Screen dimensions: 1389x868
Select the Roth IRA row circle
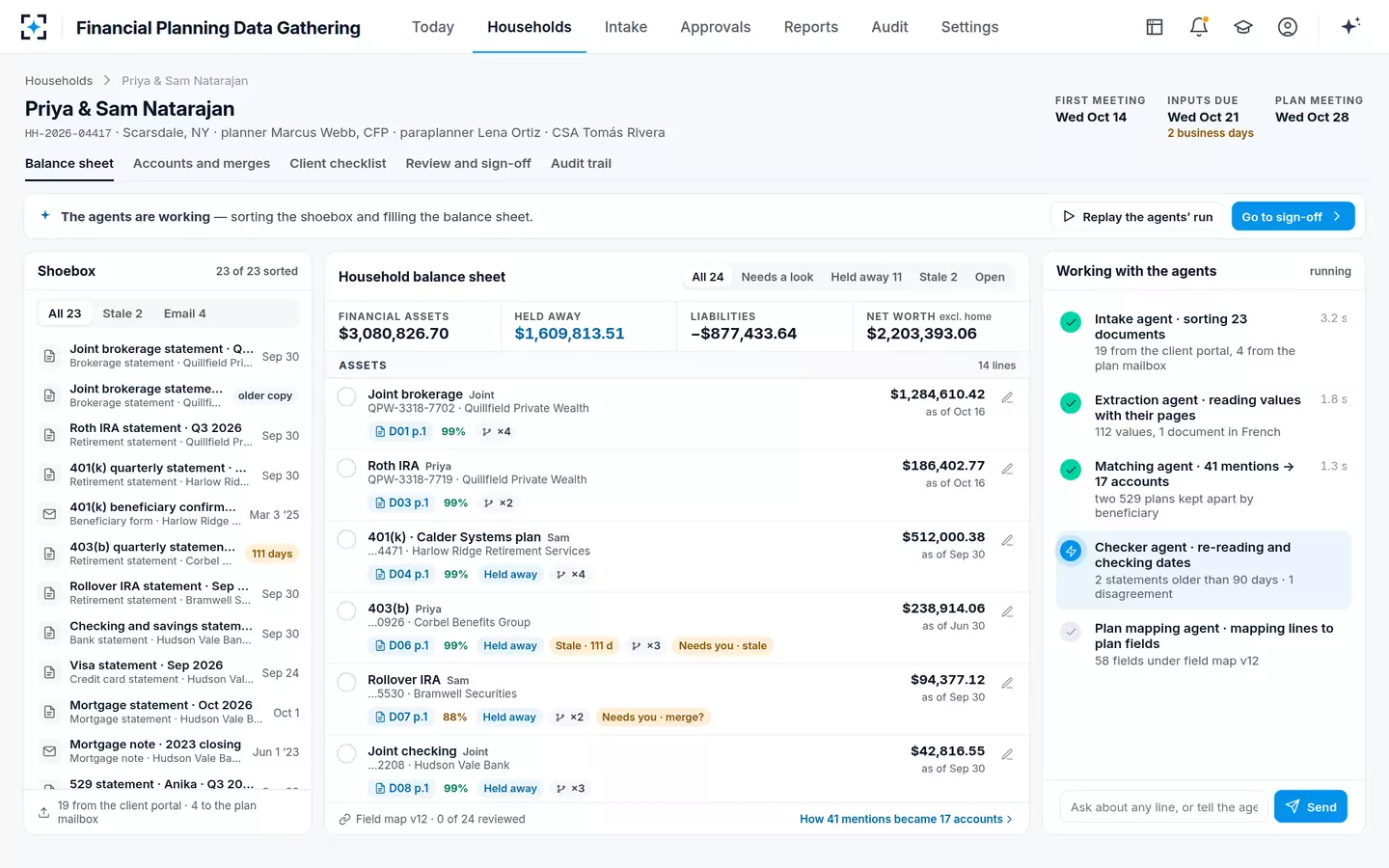pyautogui.click(x=347, y=469)
